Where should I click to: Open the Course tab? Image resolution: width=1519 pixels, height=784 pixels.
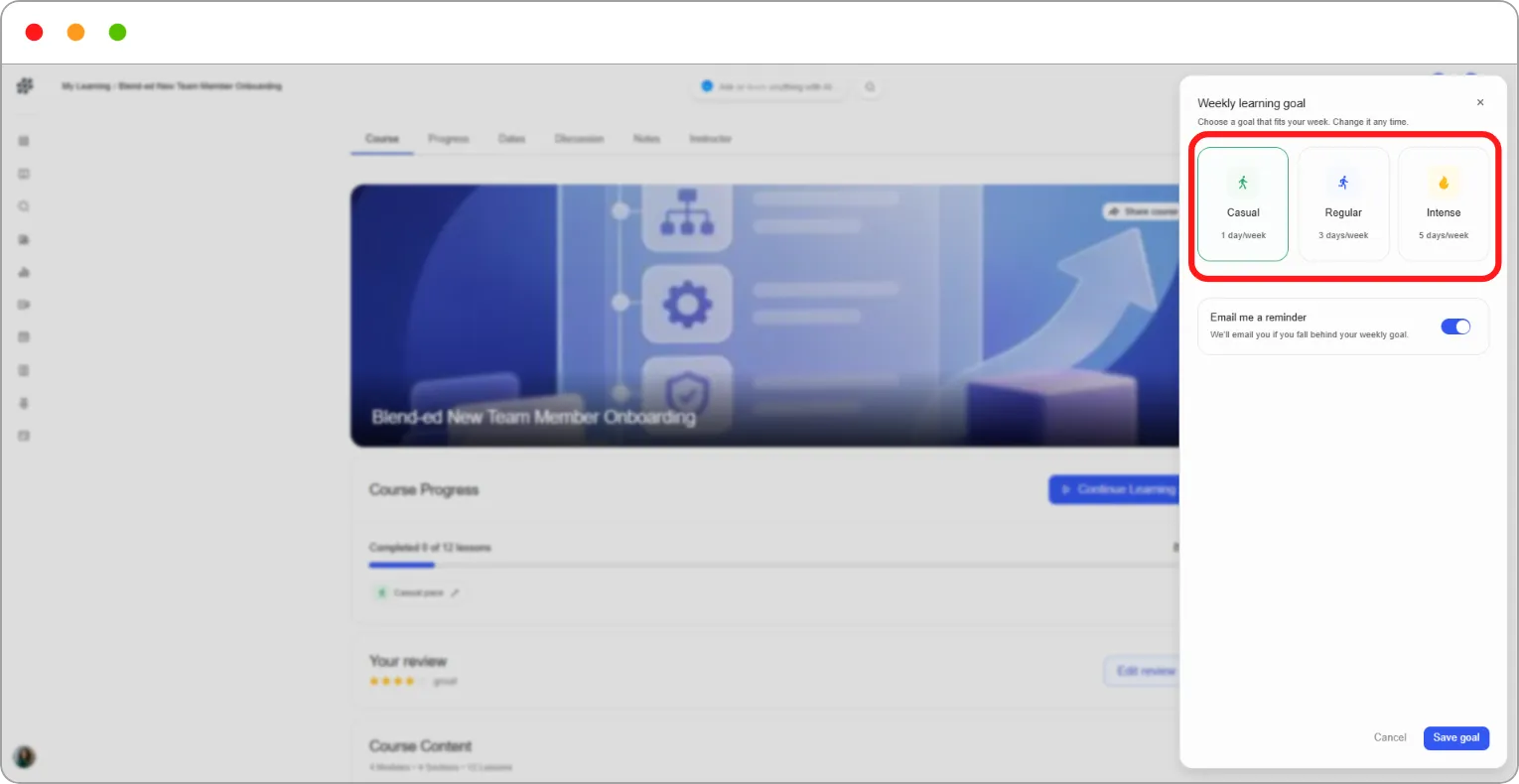click(x=382, y=139)
